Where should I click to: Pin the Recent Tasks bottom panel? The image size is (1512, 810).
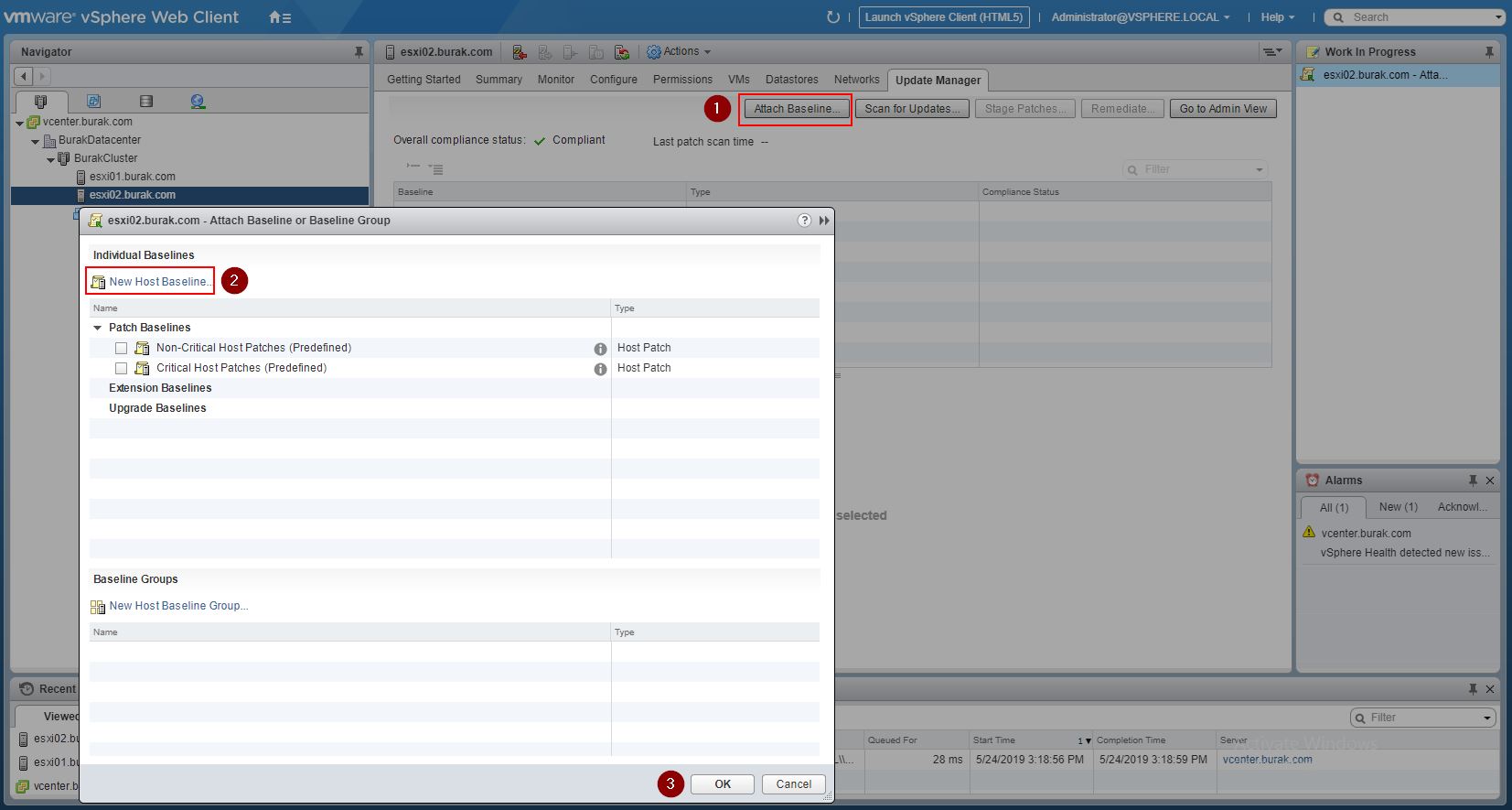click(1473, 689)
